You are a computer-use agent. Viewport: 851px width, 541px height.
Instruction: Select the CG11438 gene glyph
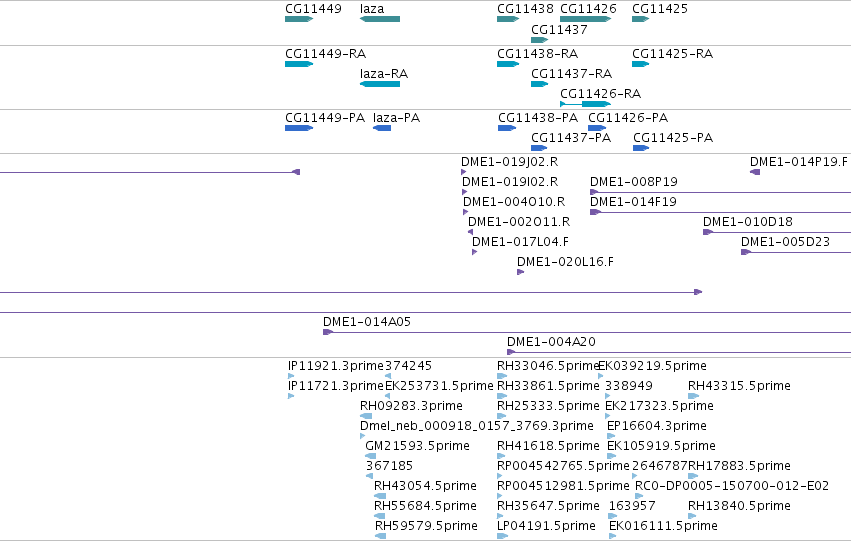click(508, 19)
